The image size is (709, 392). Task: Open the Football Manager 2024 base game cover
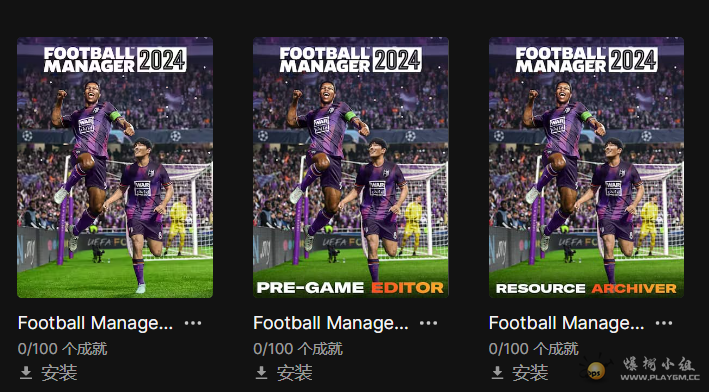(115, 167)
